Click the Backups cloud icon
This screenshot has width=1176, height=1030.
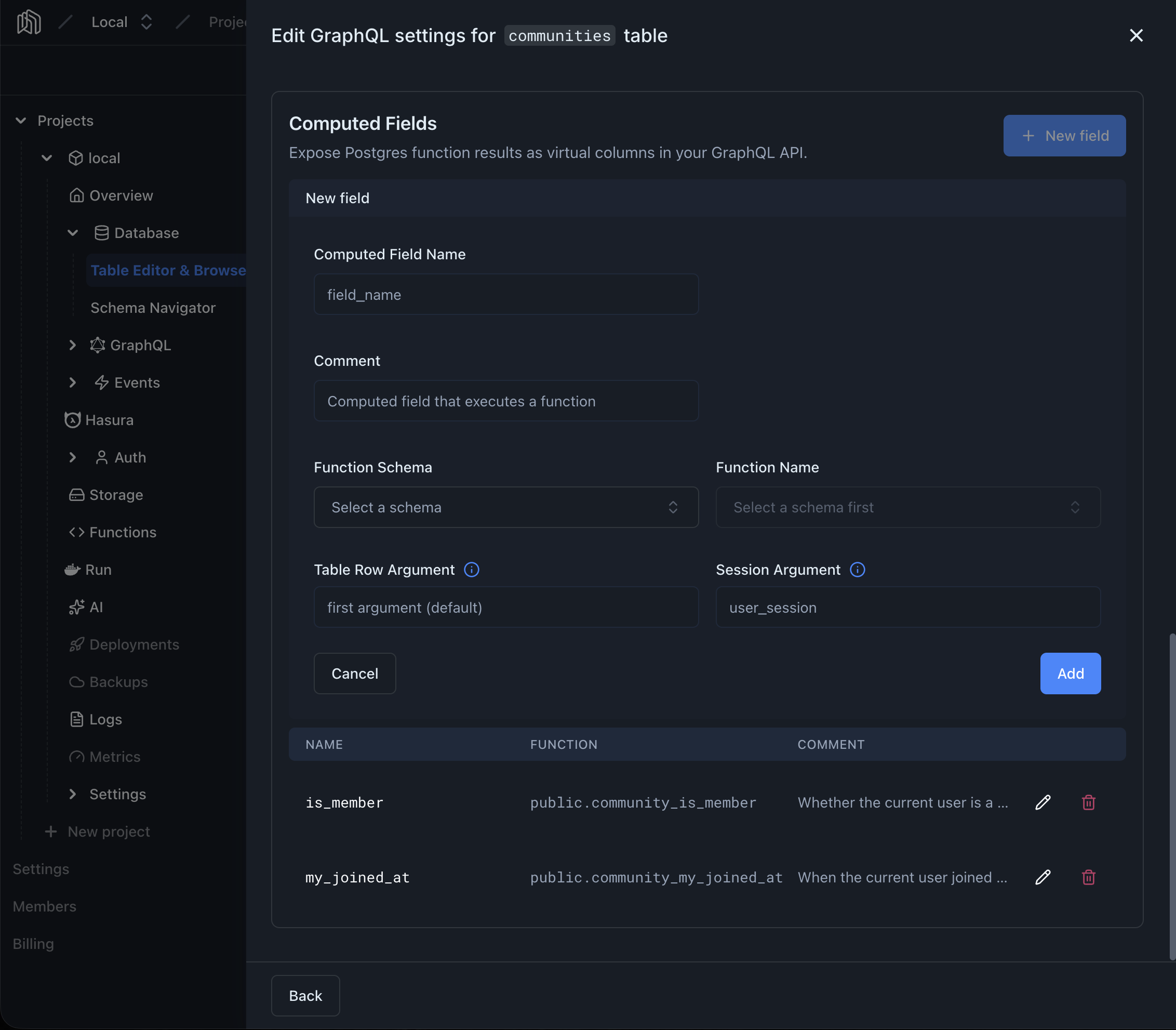[x=76, y=682]
